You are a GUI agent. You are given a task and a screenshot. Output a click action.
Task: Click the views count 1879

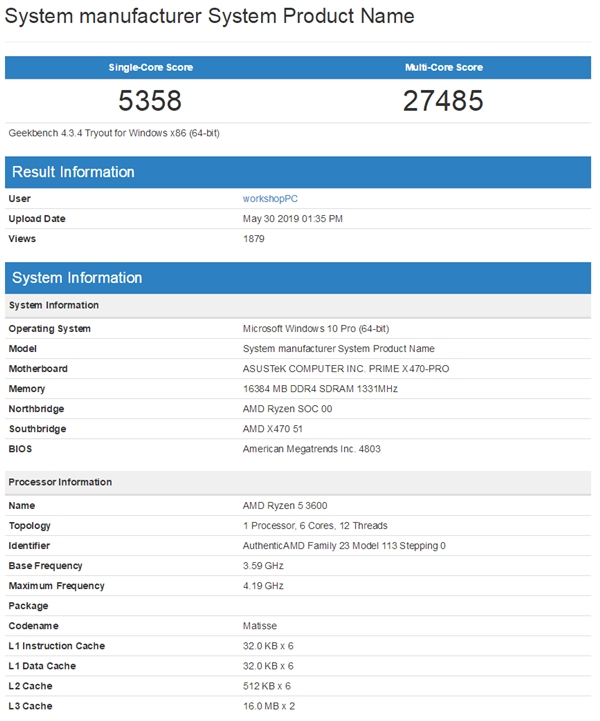tap(254, 239)
